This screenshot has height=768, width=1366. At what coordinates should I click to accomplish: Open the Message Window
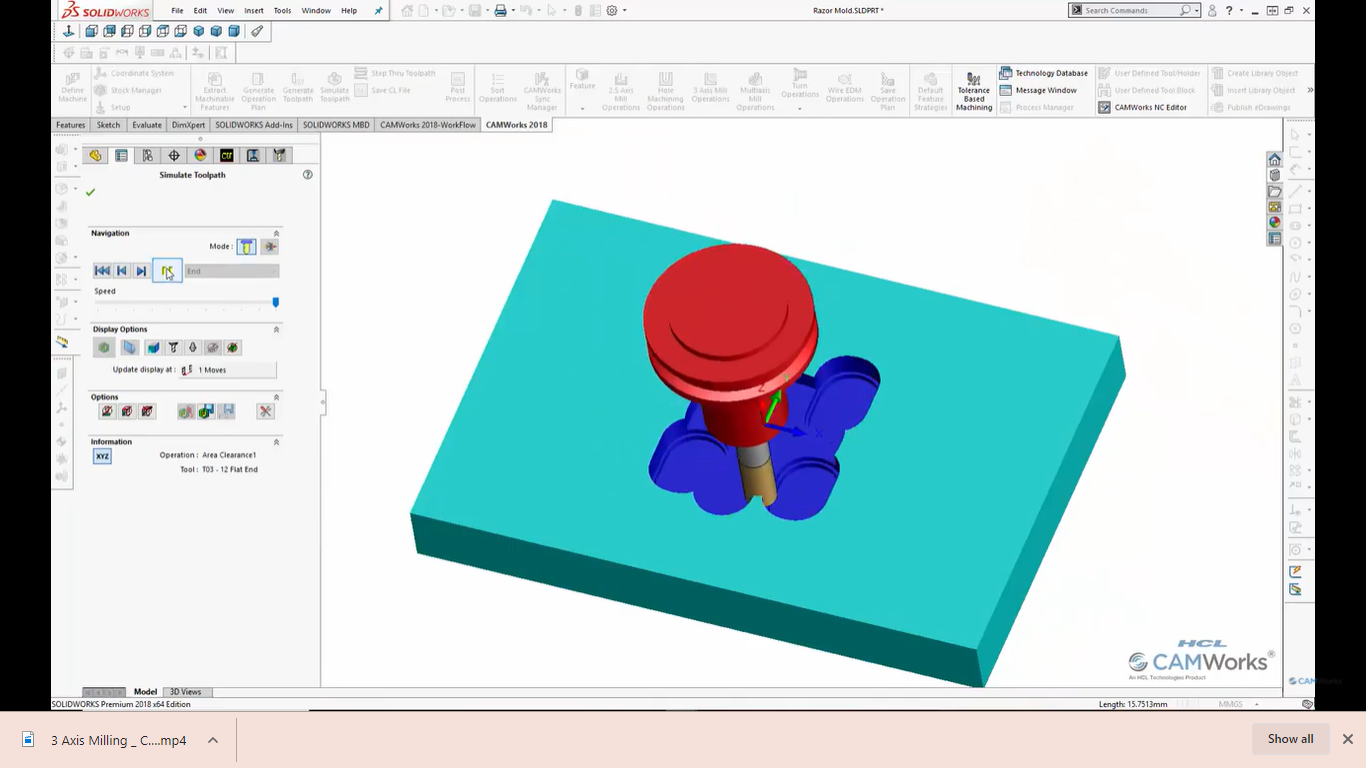[1037, 90]
